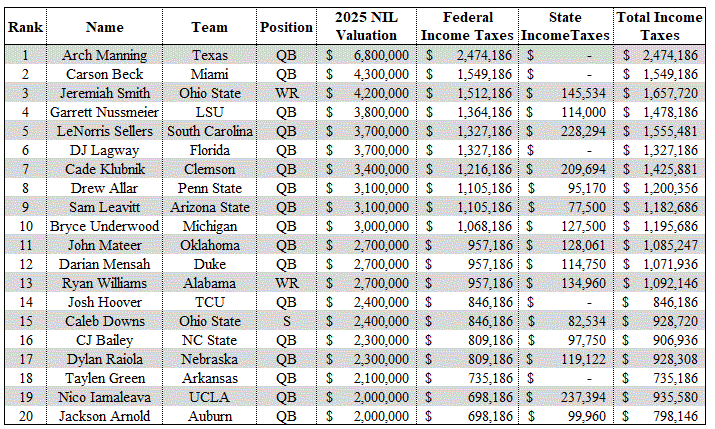Select the LSU team cell
Image resolution: width=715 pixels, height=429 pixels.
[x=209, y=112]
